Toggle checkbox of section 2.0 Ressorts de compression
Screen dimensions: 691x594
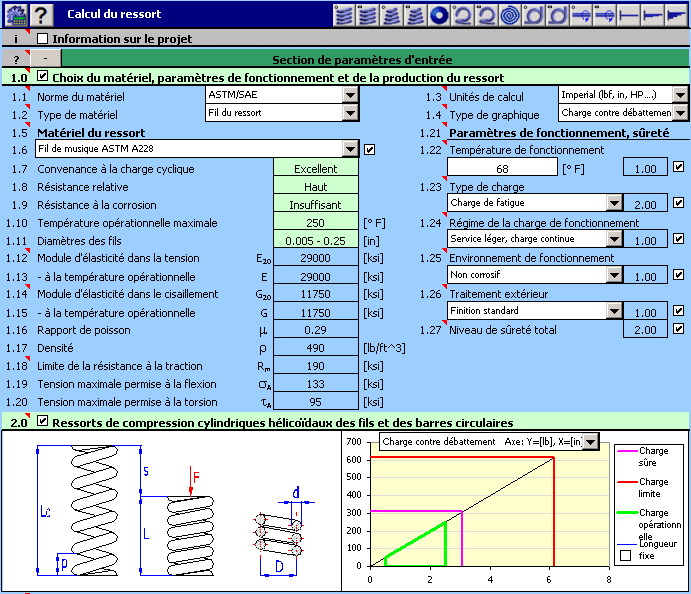(x=42, y=421)
